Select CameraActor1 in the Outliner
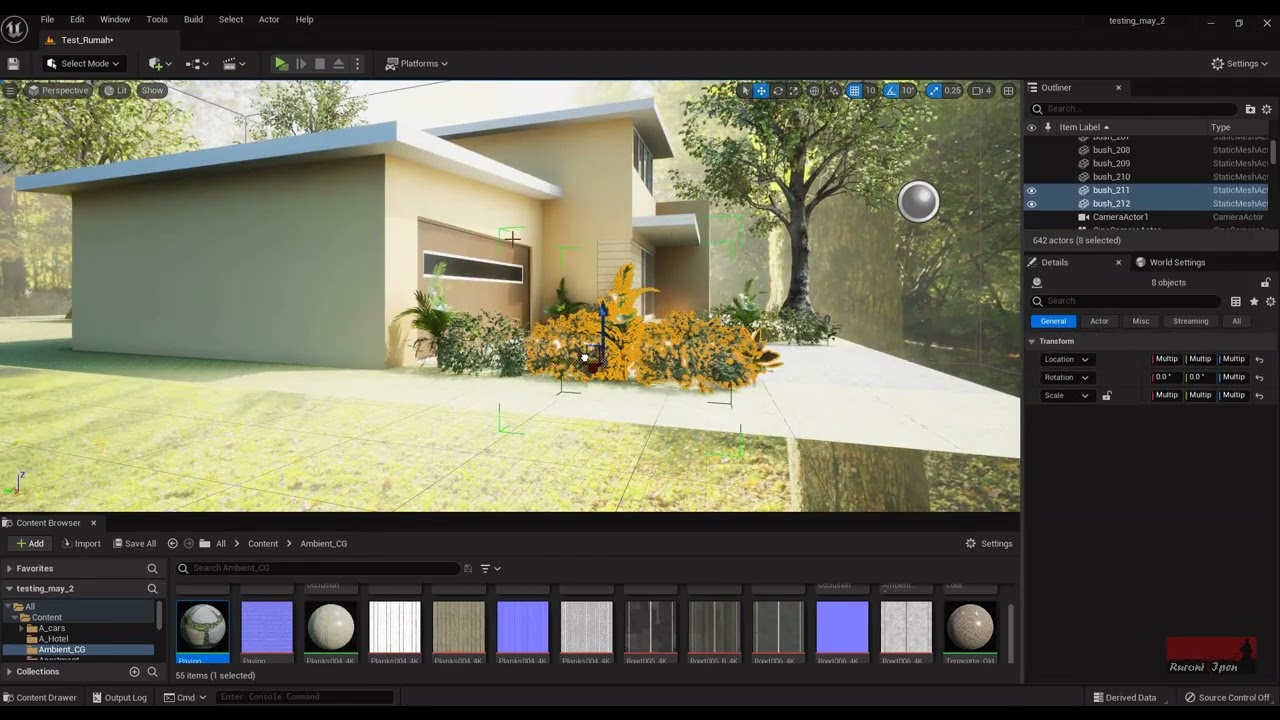The image size is (1280, 720). click(1120, 217)
